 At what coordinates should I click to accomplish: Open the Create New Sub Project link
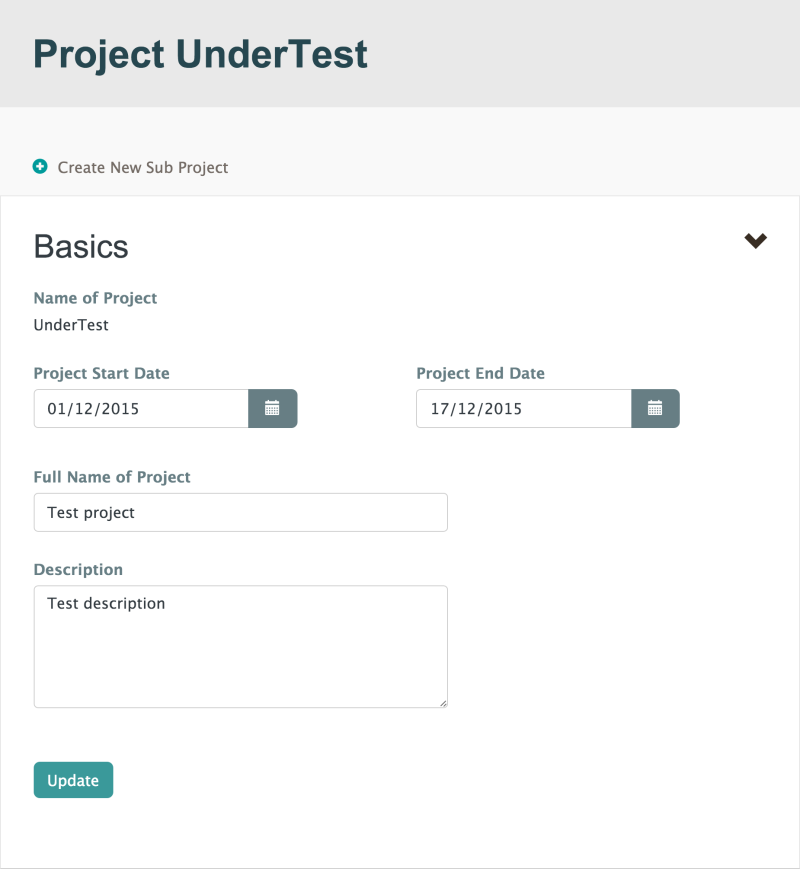click(x=142, y=167)
